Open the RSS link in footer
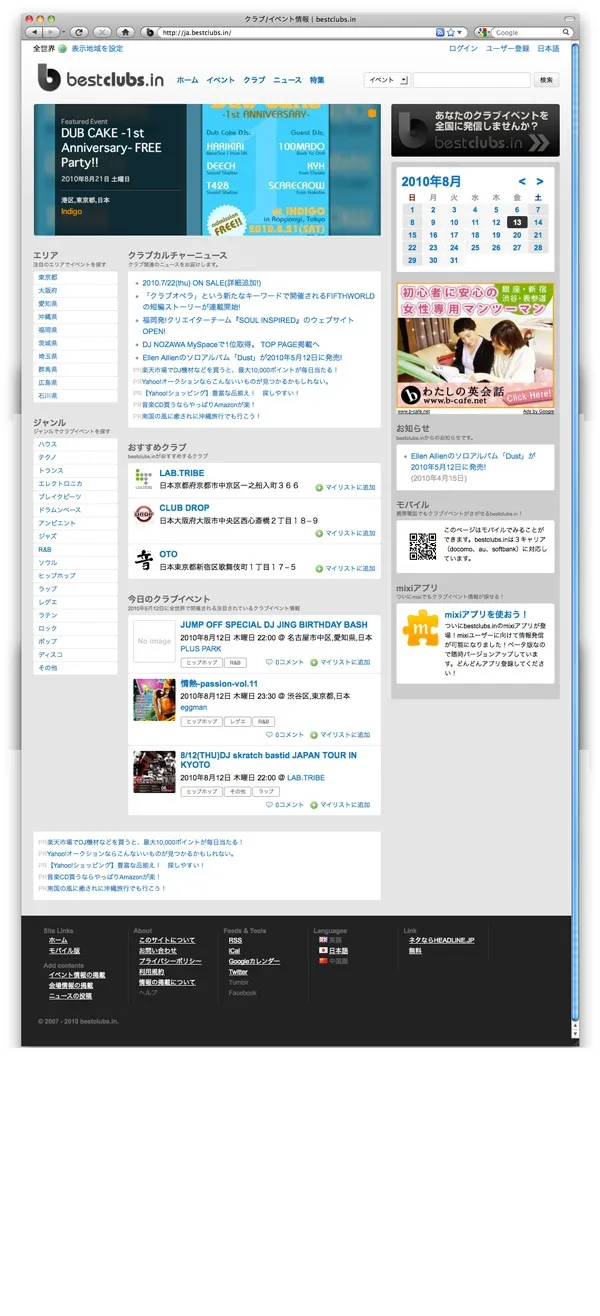Image resolution: width=600 pixels, height=1316 pixels. click(x=235, y=940)
